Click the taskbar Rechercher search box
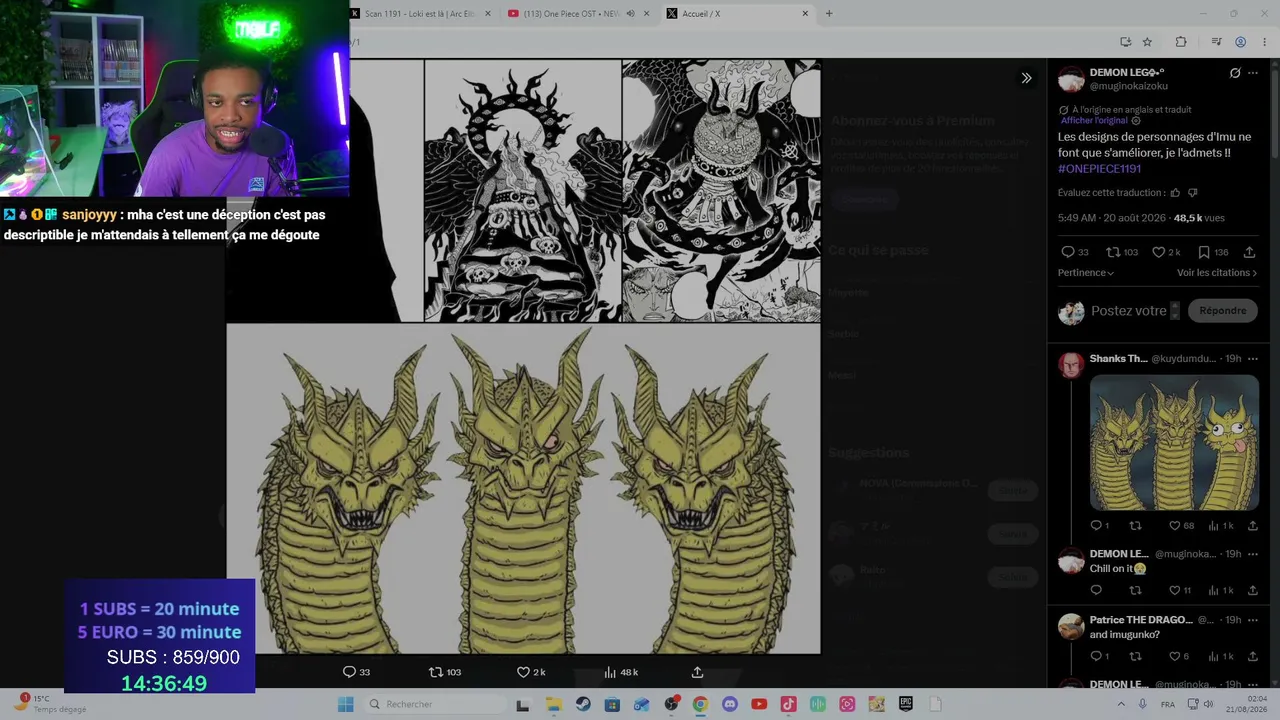 (x=434, y=704)
